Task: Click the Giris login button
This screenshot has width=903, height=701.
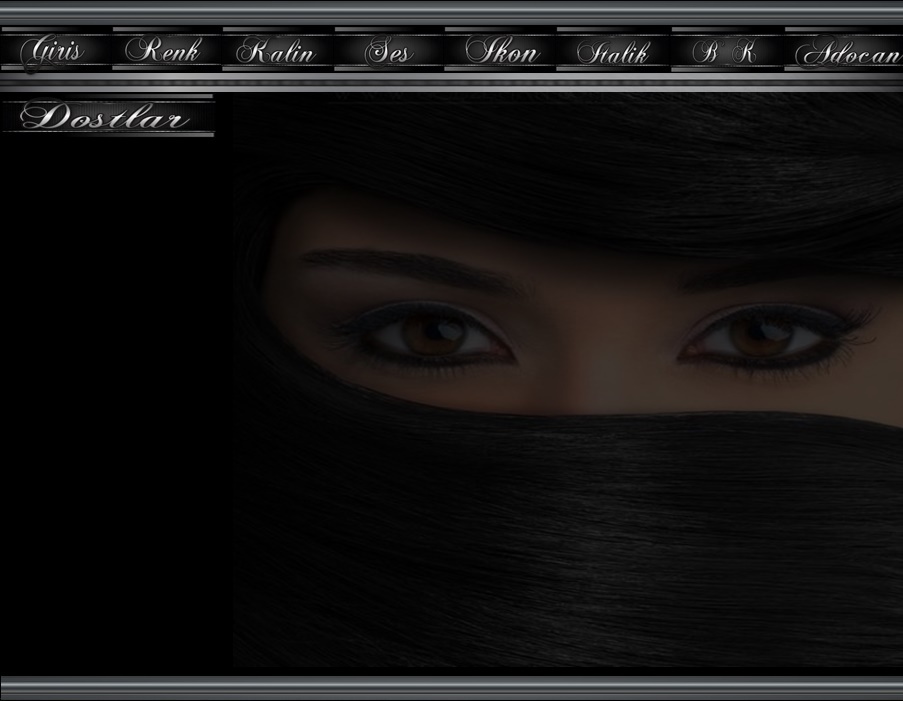Action: [x=55, y=50]
